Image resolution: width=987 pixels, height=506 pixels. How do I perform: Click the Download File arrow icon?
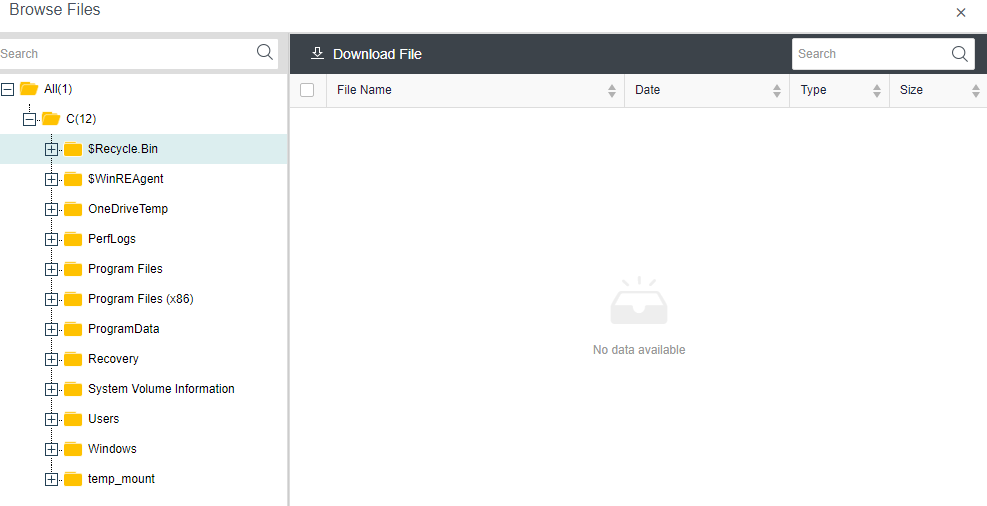click(x=318, y=53)
